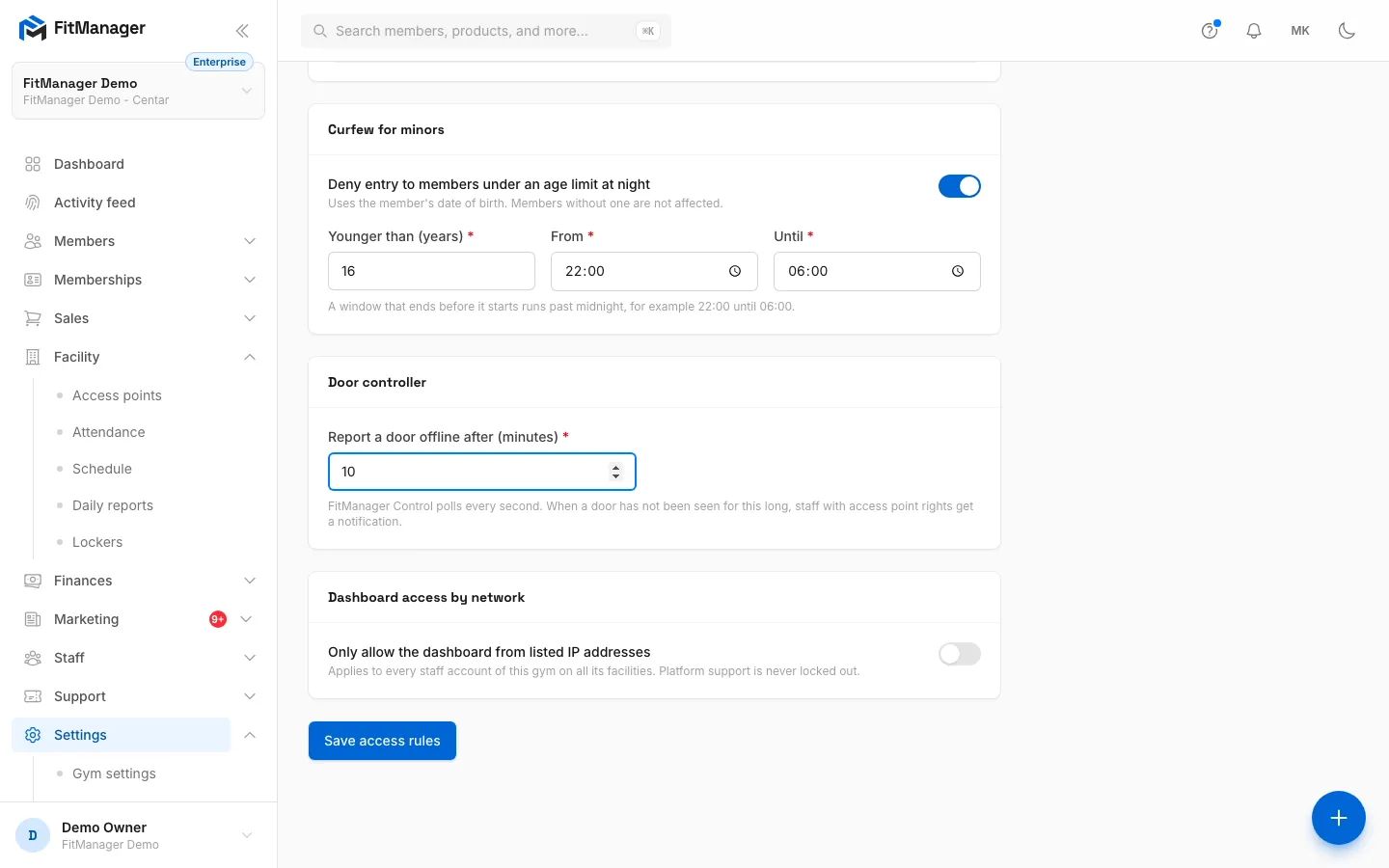Disable the curfew for minors toggle
This screenshot has height=868, width=1389.
[x=960, y=186]
